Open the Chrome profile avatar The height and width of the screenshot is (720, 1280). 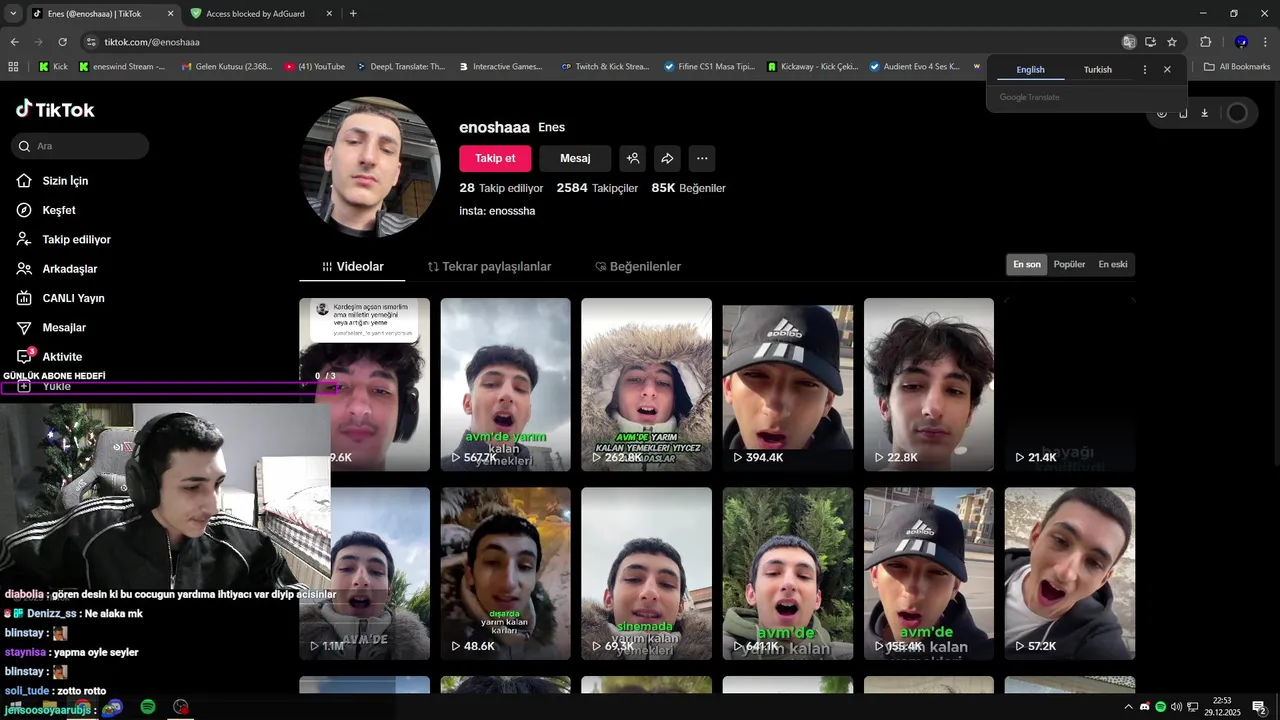click(1241, 42)
